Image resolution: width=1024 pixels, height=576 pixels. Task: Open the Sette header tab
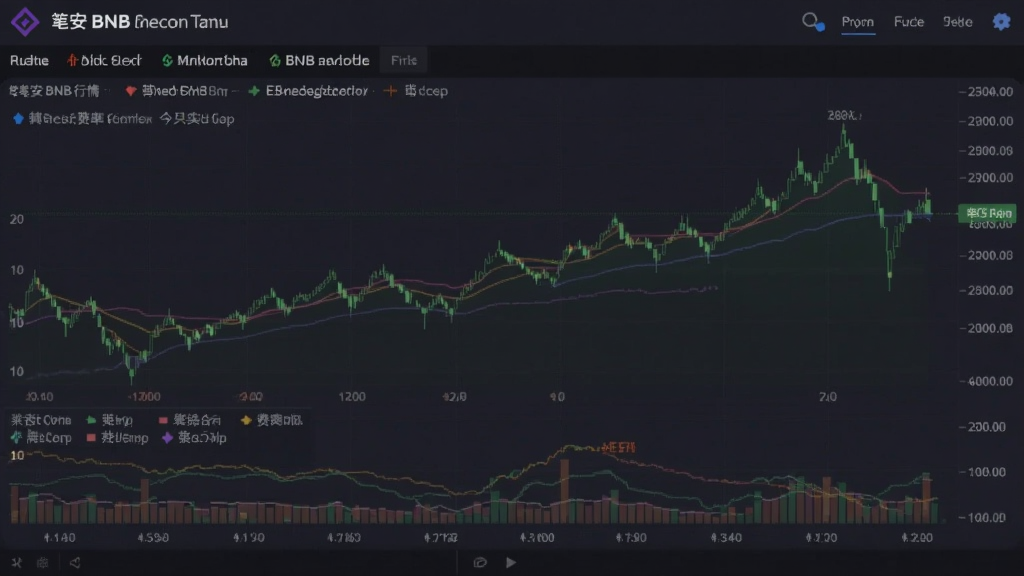pyautogui.click(x=957, y=22)
